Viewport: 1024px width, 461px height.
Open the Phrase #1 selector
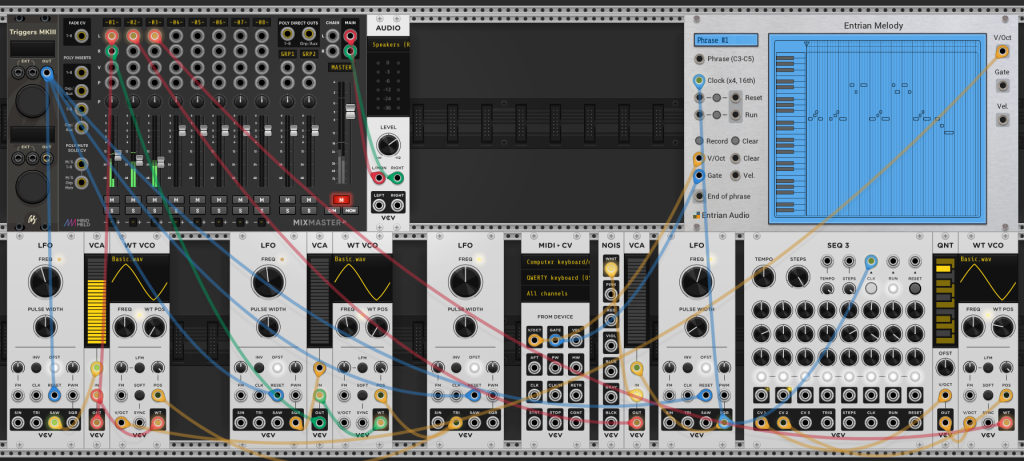pyautogui.click(x=726, y=40)
